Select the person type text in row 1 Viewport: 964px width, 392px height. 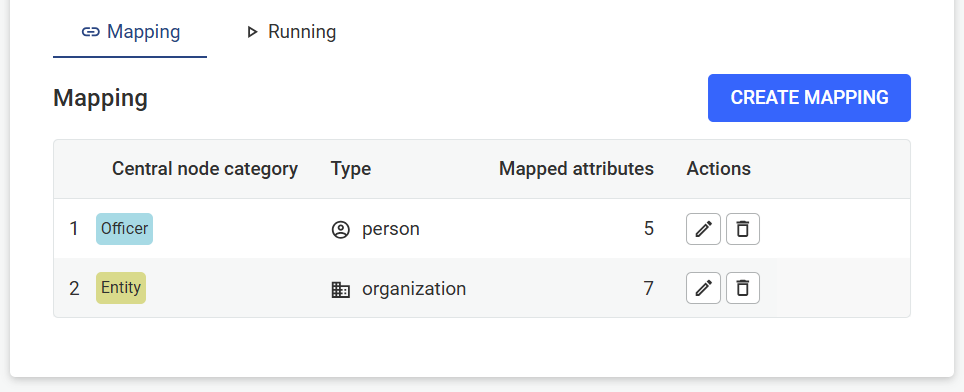pos(391,229)
